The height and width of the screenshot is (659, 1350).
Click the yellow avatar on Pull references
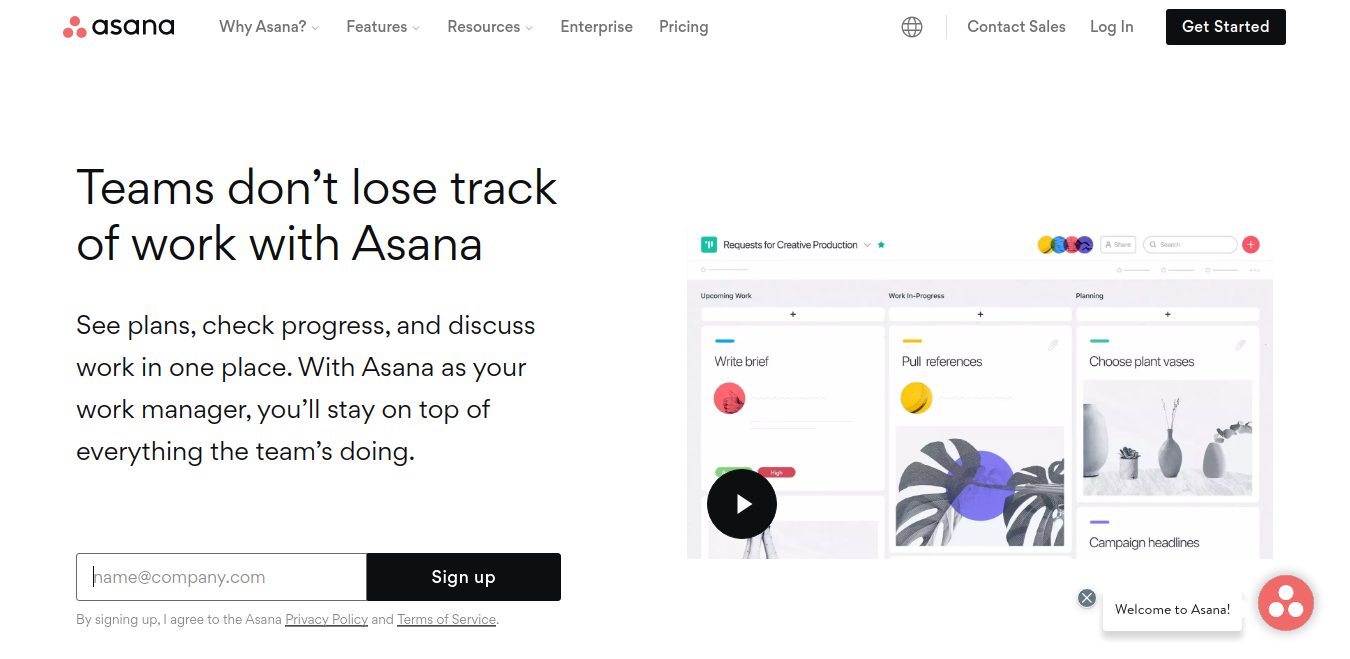coord(916,398)
